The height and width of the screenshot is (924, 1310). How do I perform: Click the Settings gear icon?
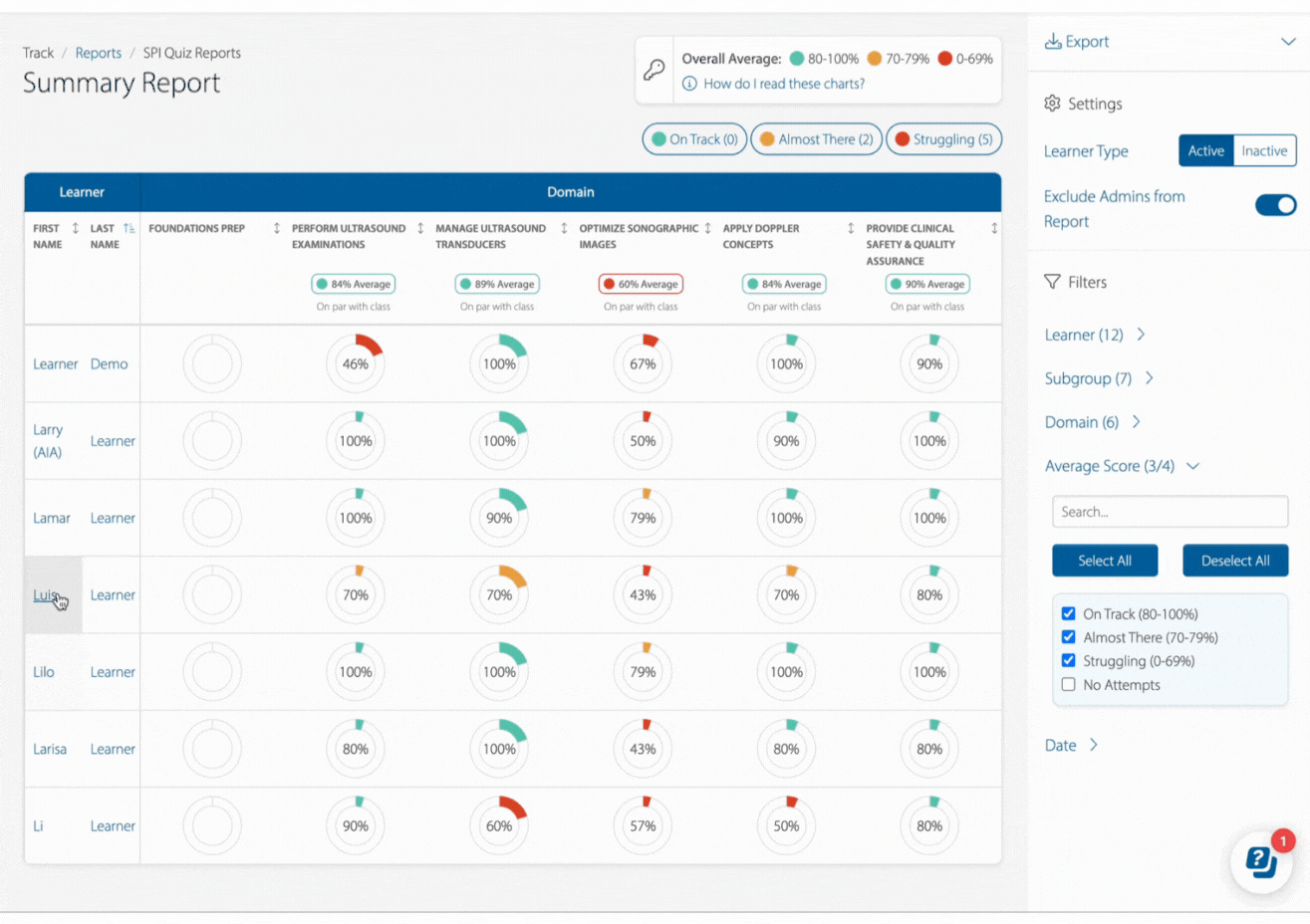tap(1052, 104)
